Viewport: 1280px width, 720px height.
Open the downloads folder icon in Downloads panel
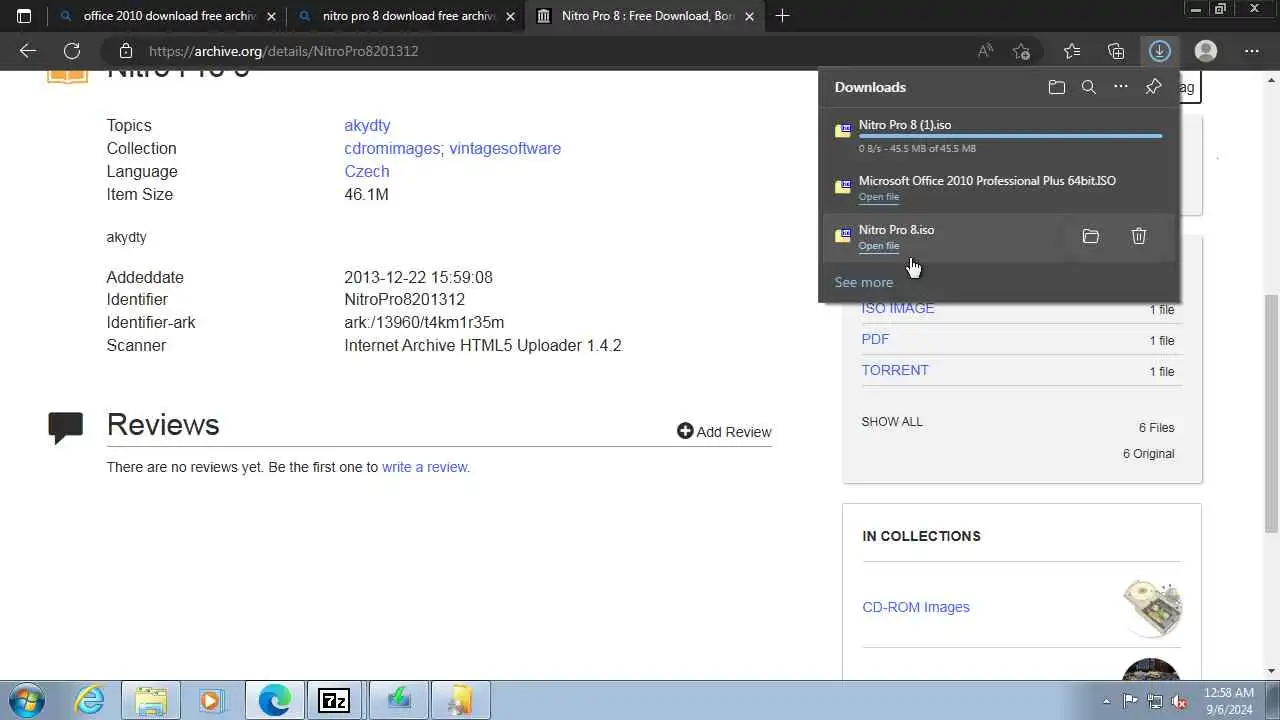[1057, 87]
